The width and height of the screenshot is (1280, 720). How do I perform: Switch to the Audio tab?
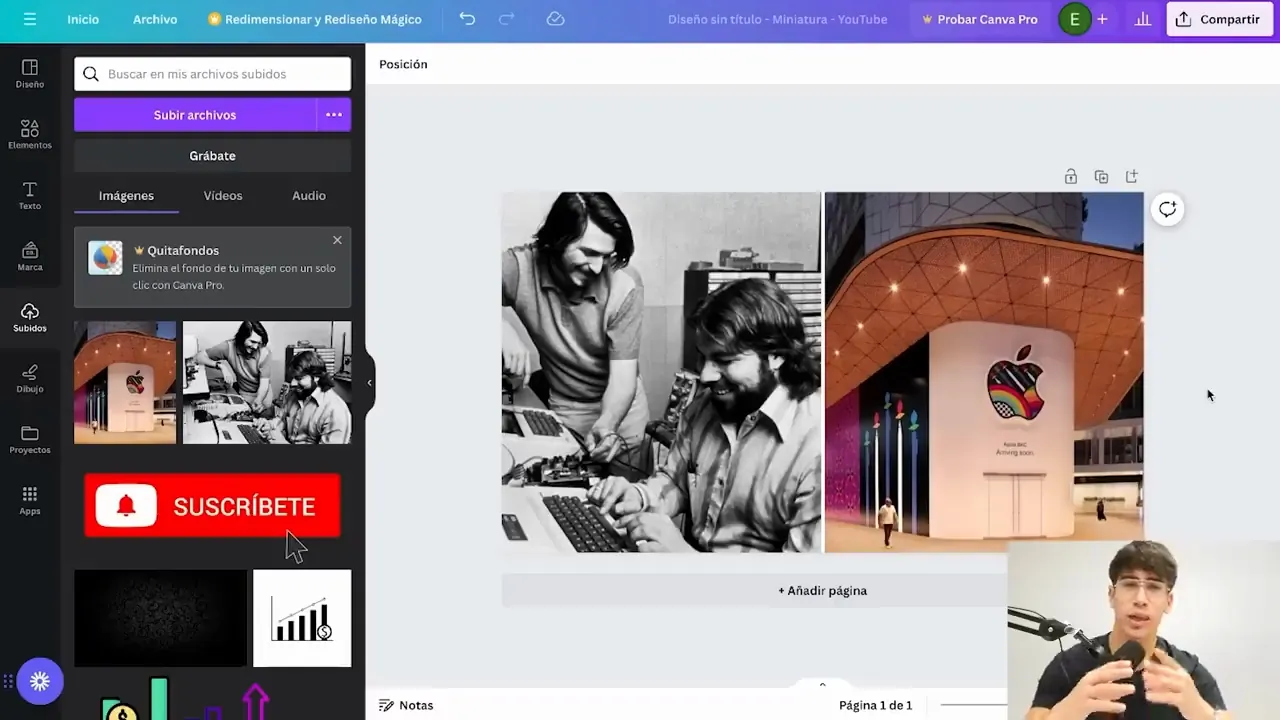309,196
